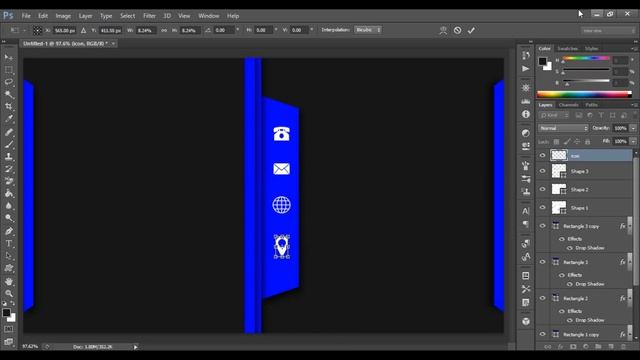Click the Add layer style fx icon
Screen dimensions: 640x360
pos(560,347)
